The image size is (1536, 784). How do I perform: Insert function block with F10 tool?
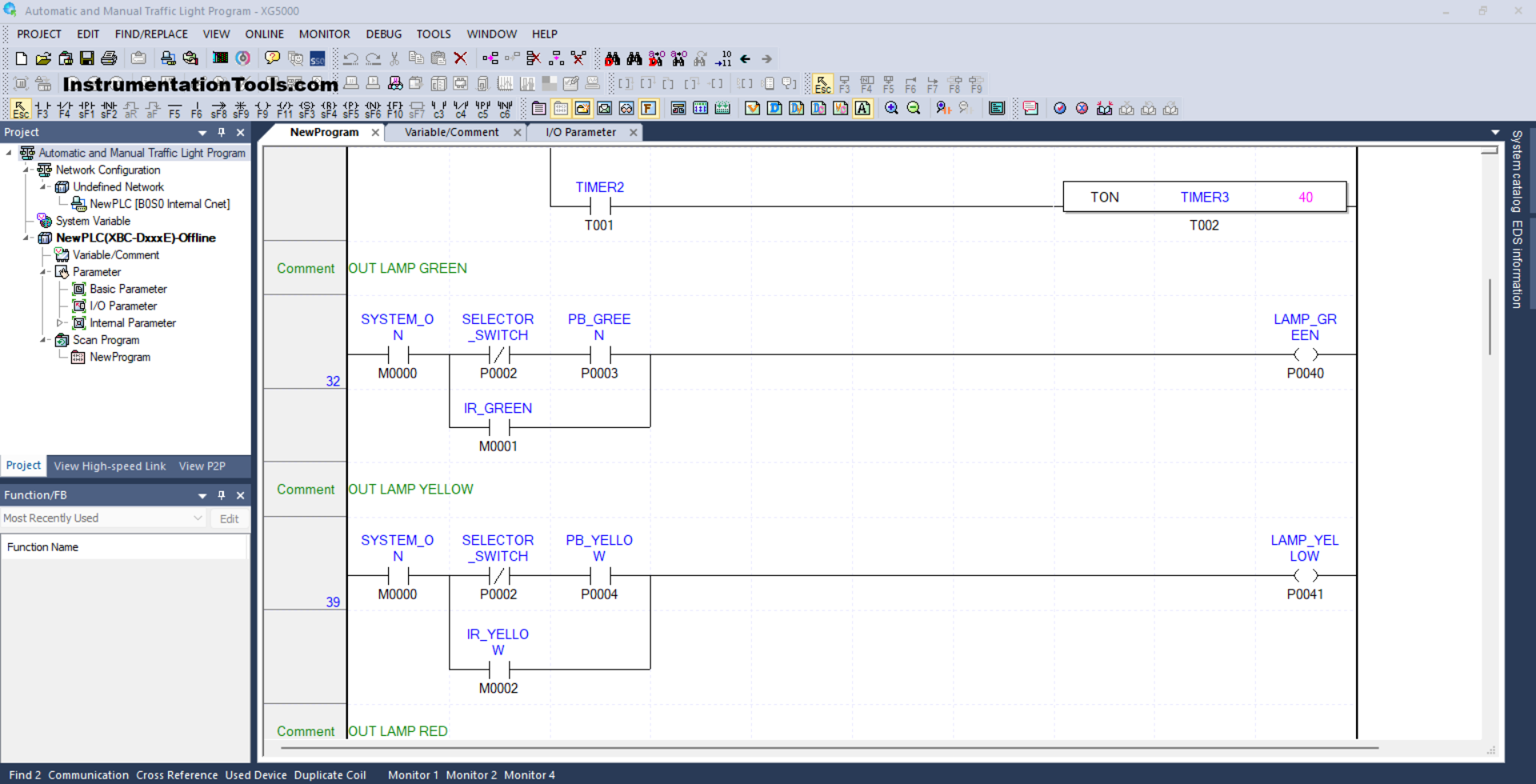pyautogui.click(x=394, y=109)
